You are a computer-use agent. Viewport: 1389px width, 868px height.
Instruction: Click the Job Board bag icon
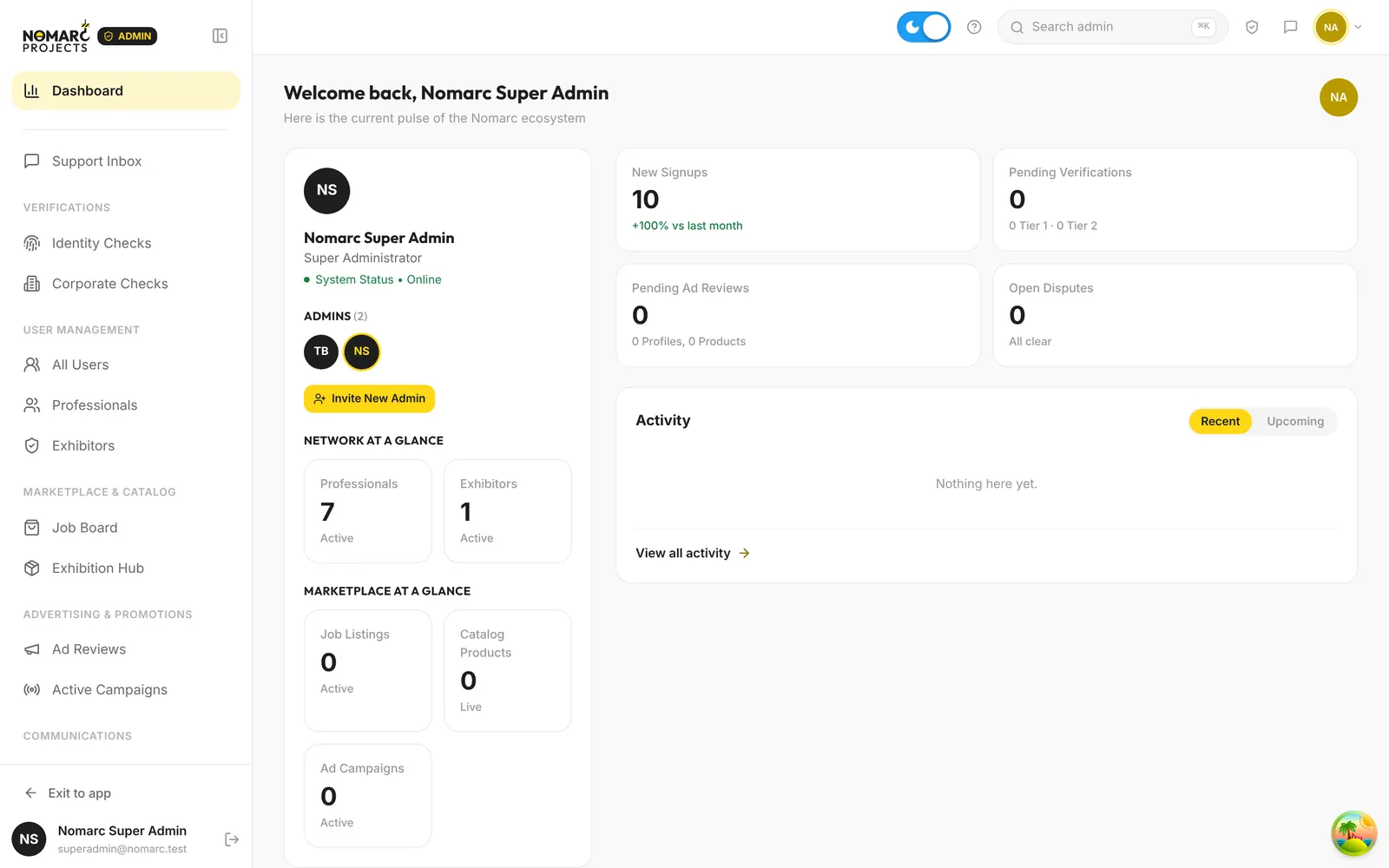pyautogui.click(x=32, y=528)
